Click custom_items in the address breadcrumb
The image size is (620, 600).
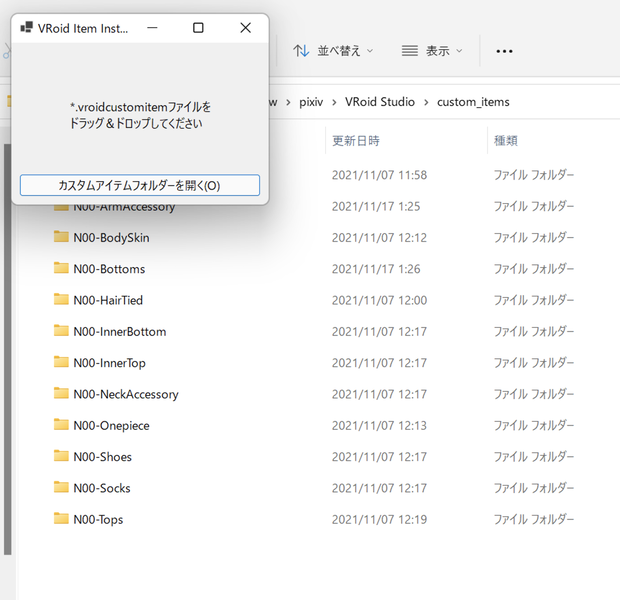(473, 102)
